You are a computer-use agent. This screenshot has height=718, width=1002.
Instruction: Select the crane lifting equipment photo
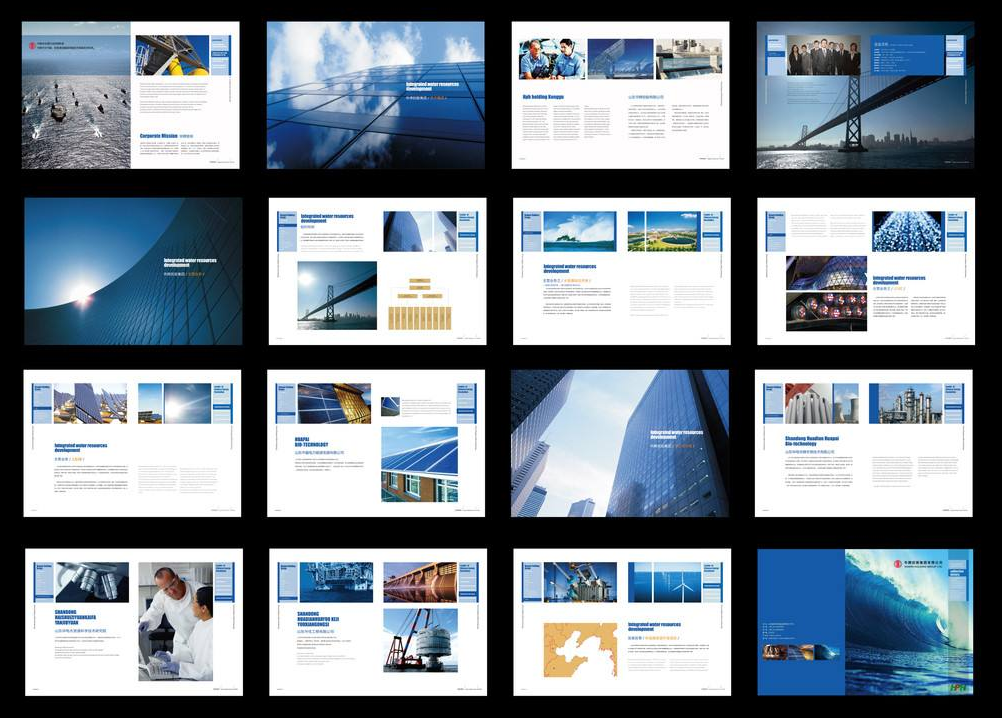420,640
